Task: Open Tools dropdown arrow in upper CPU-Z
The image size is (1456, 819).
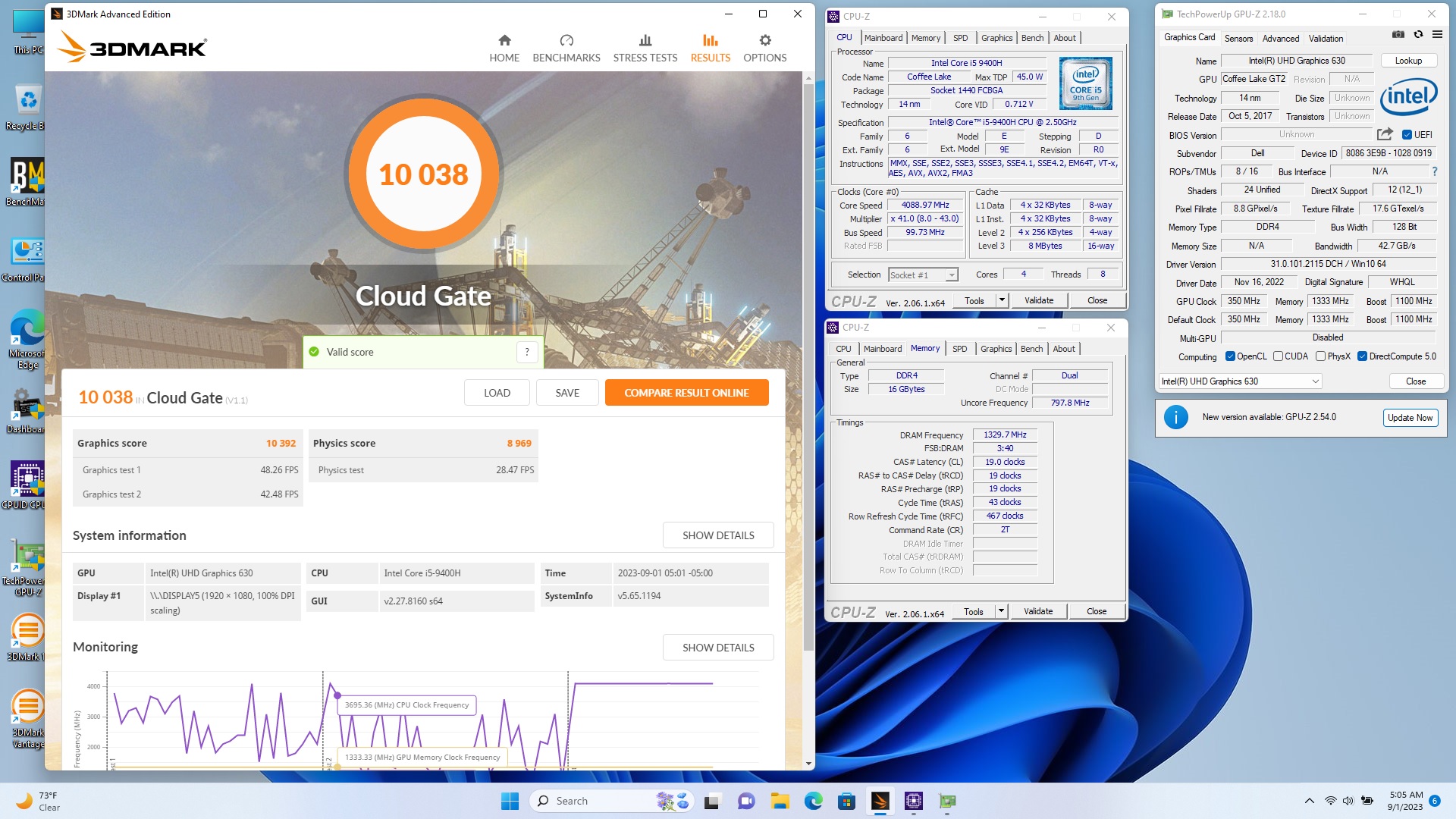Action: (x=1002, y=300)
